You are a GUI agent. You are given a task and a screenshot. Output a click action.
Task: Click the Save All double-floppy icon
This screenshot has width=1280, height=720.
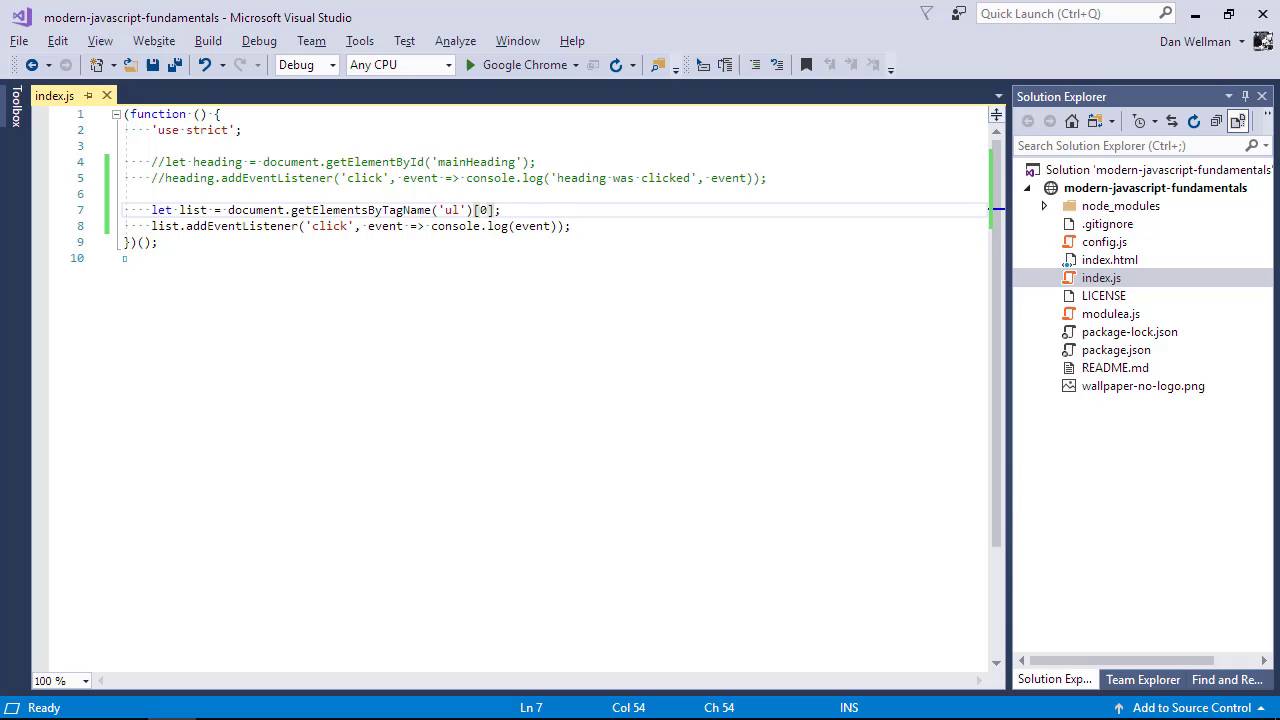point(175,65)
